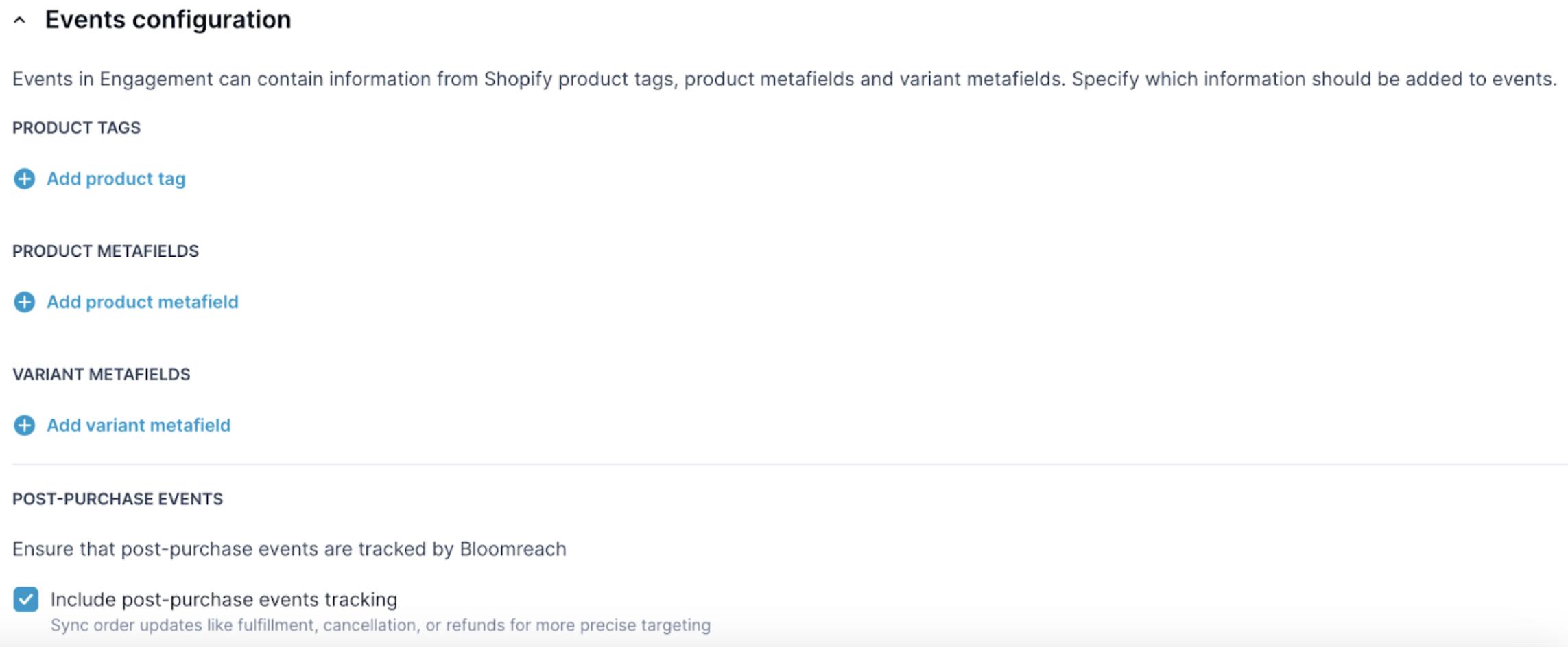Add a product tag via text link
The height and width of the screenshot is (652, 1568).
(x=116, y=179)
